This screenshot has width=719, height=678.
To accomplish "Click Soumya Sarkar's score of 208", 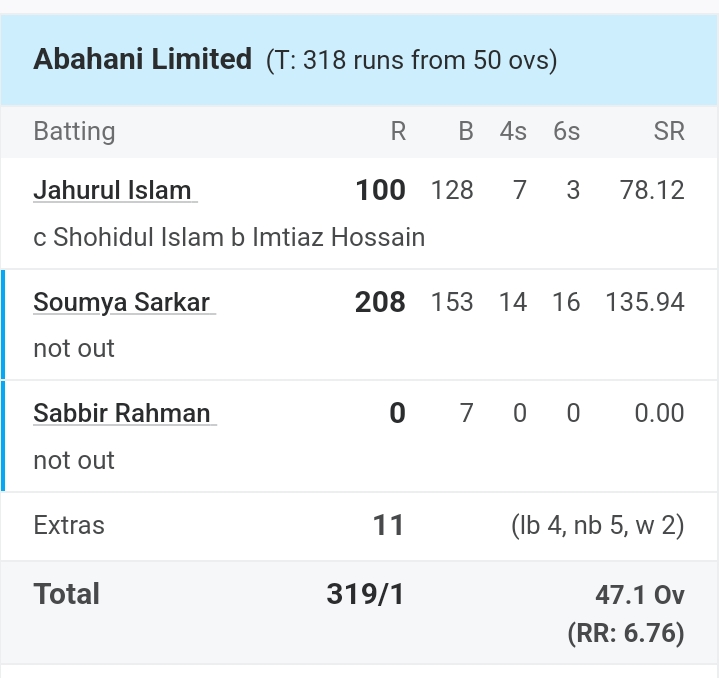I will 380,302.
